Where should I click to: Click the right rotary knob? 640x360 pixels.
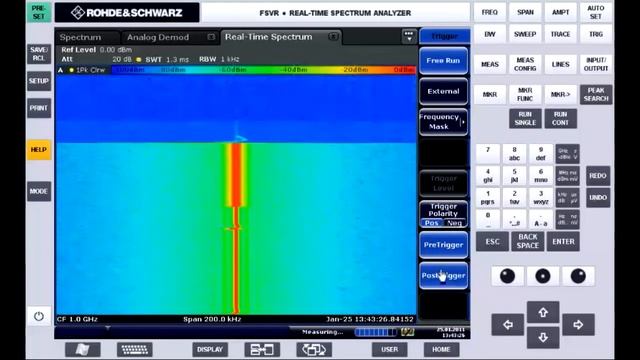pyautogui.click(x=578, y=276)
